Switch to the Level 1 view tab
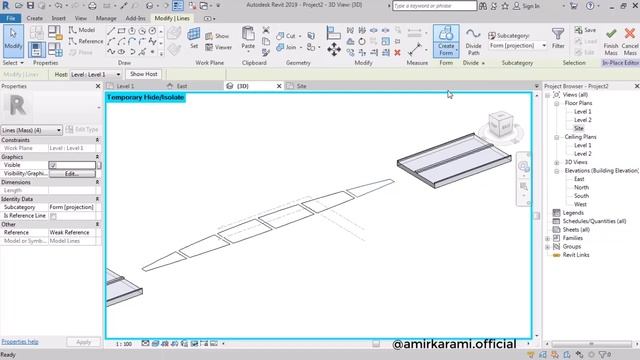640x360 pixels. (x=124, y=86)
